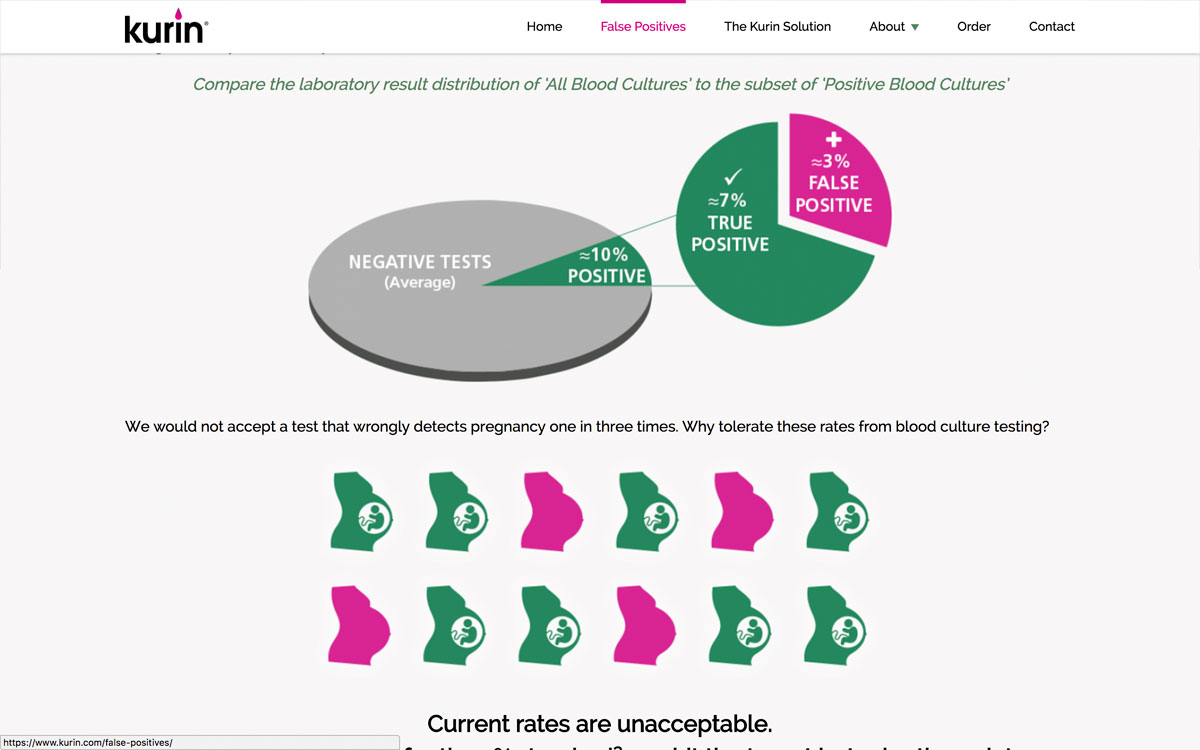The image size is (1200, 750).
Task: Click the first green pregnant icon, top row
Action: point(361,511)
